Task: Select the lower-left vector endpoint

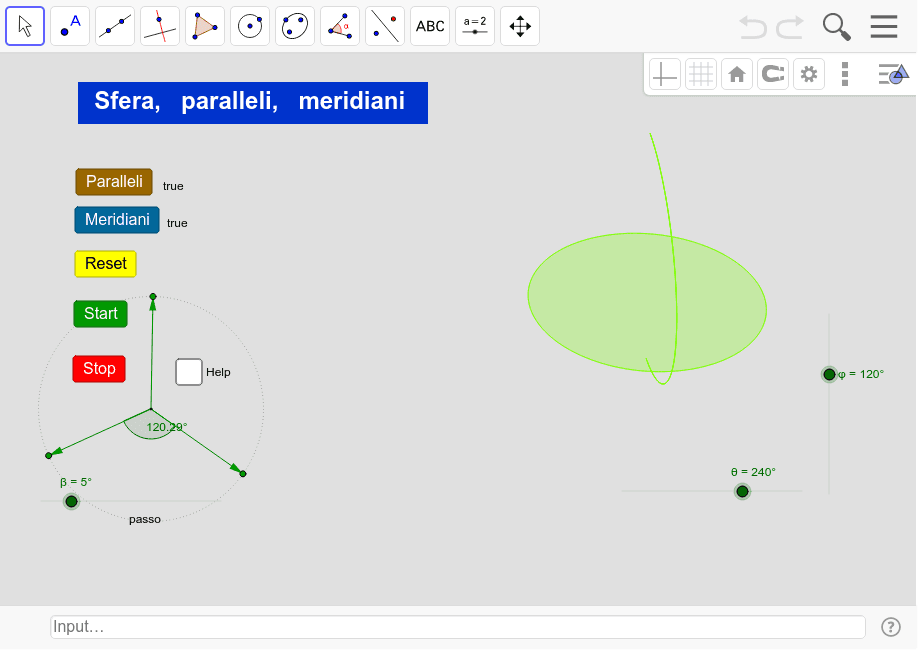Action: point(49,456)
